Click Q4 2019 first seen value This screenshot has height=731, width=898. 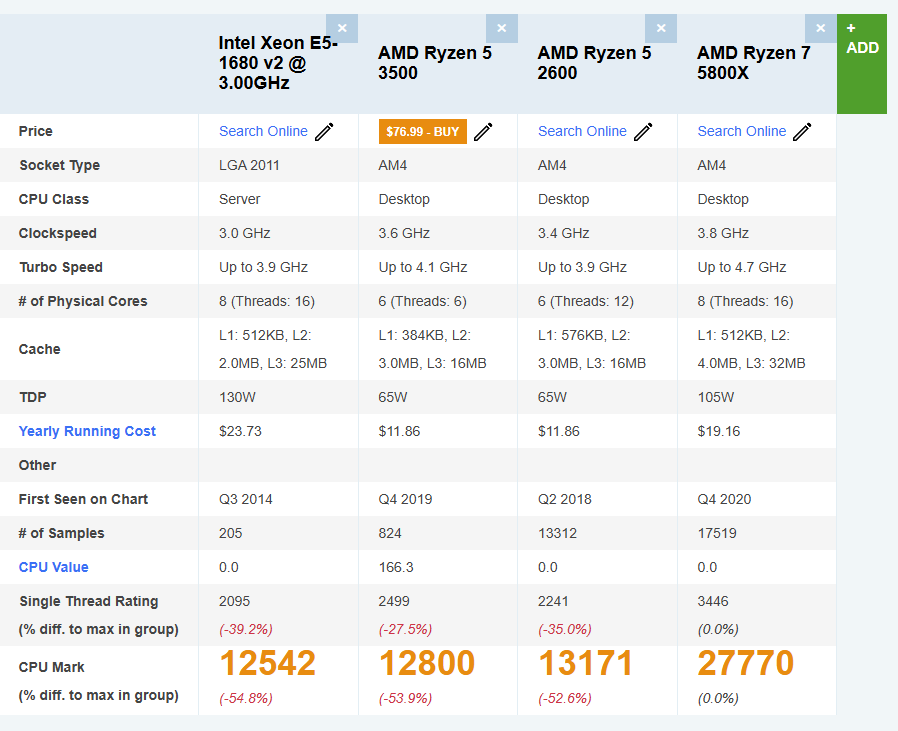(405, 500)
